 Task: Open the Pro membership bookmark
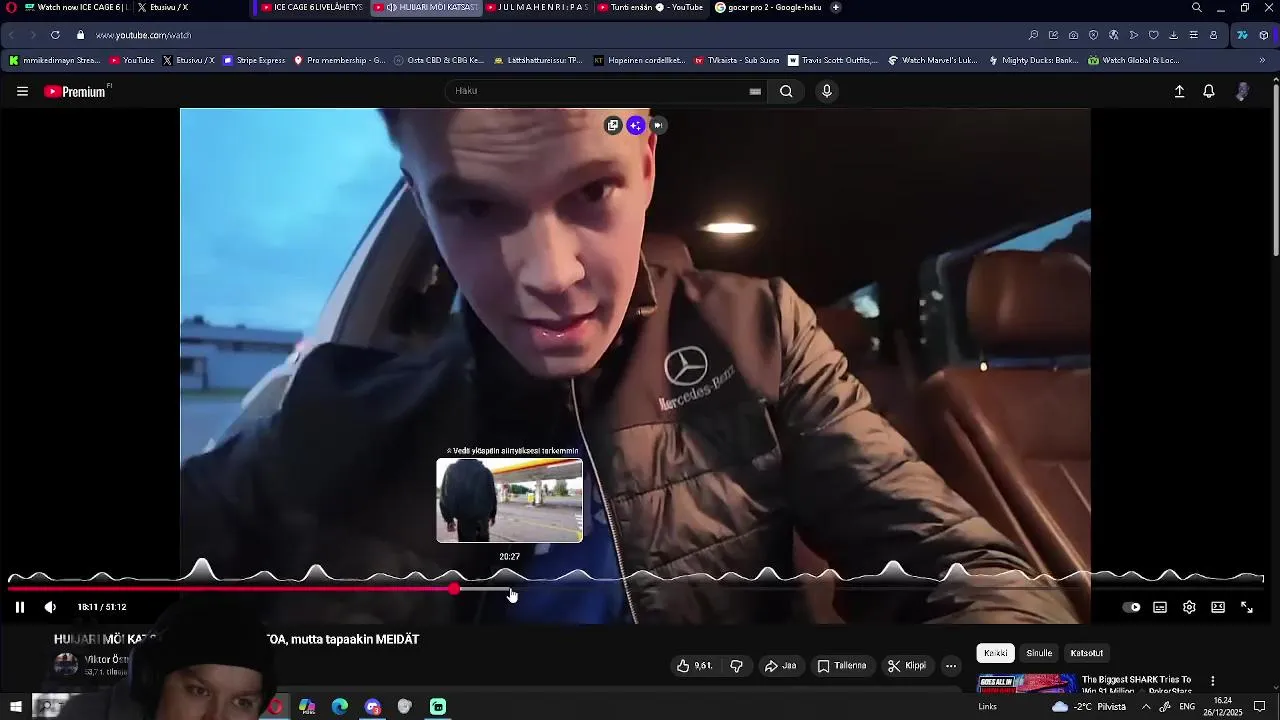coord(340,60)
